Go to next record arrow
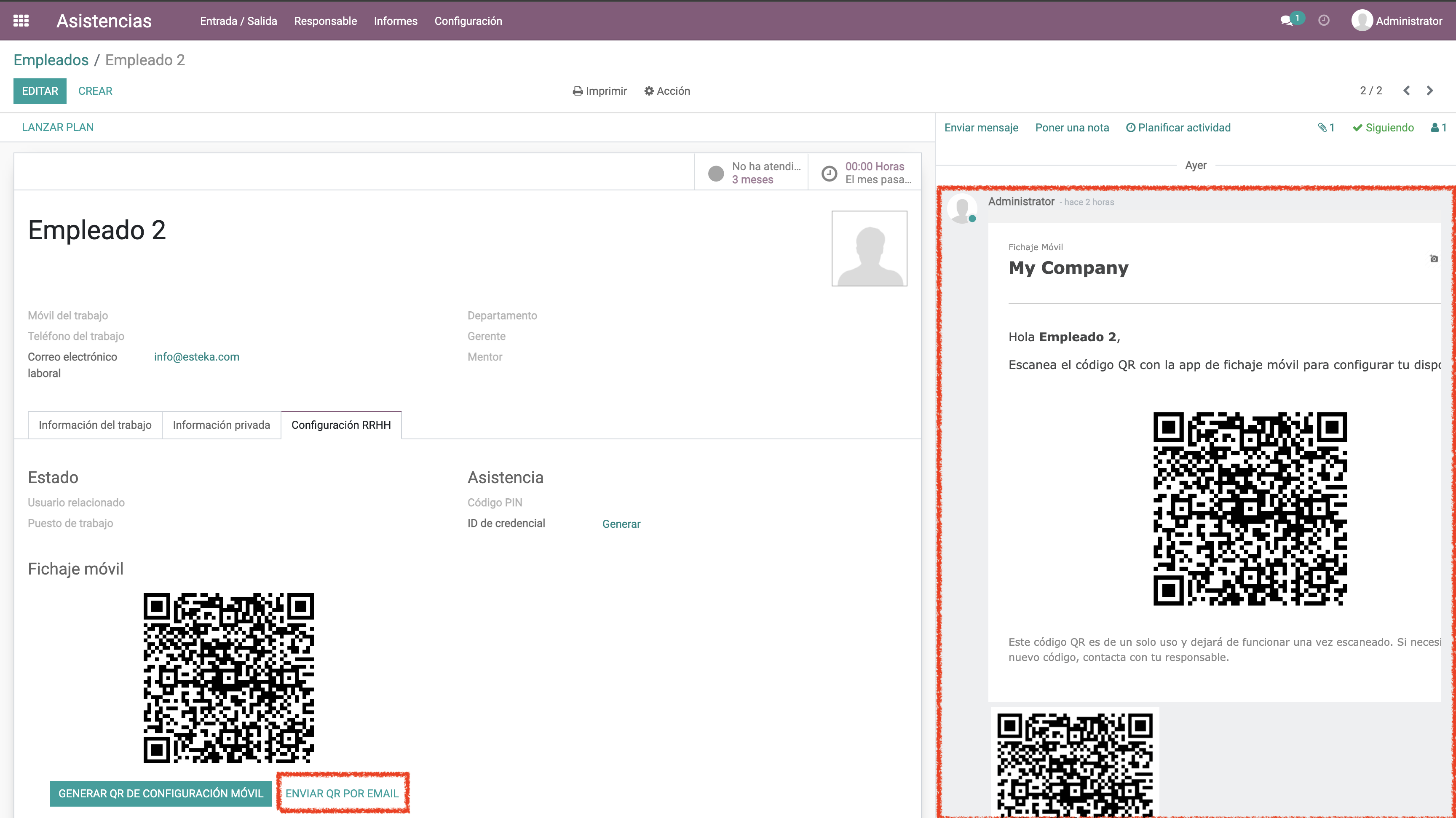The width and height of the screenshot is (1456, 818). [1430, 91]
